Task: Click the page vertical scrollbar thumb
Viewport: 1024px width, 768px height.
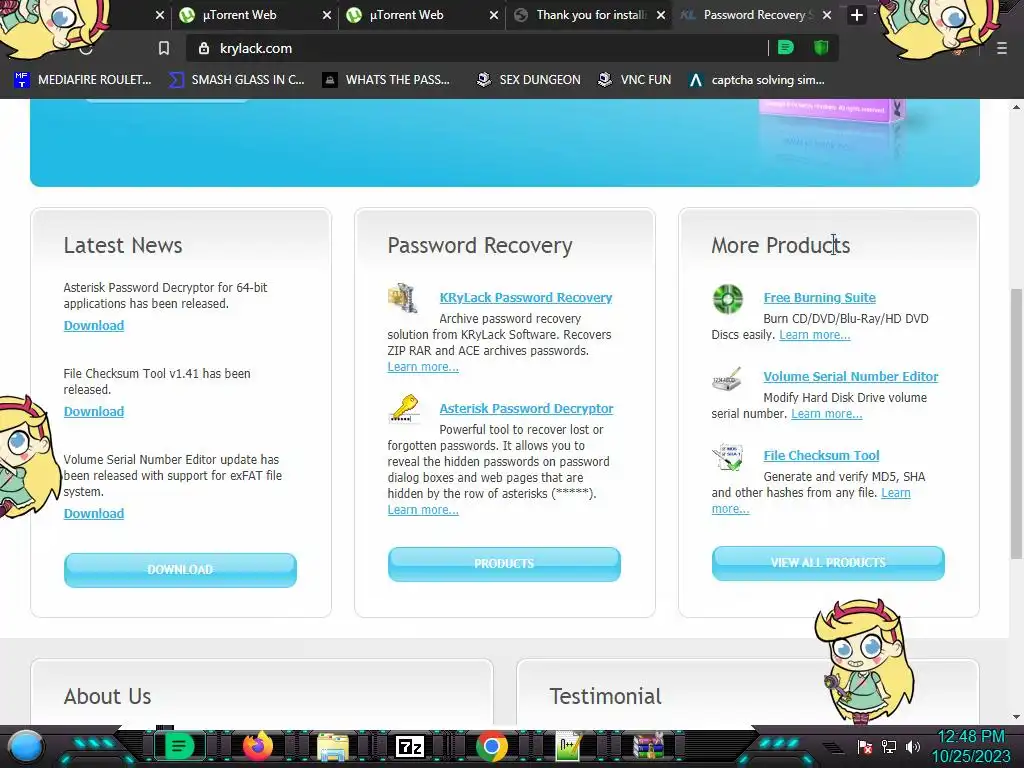Action: click(x=1017, y=423)
